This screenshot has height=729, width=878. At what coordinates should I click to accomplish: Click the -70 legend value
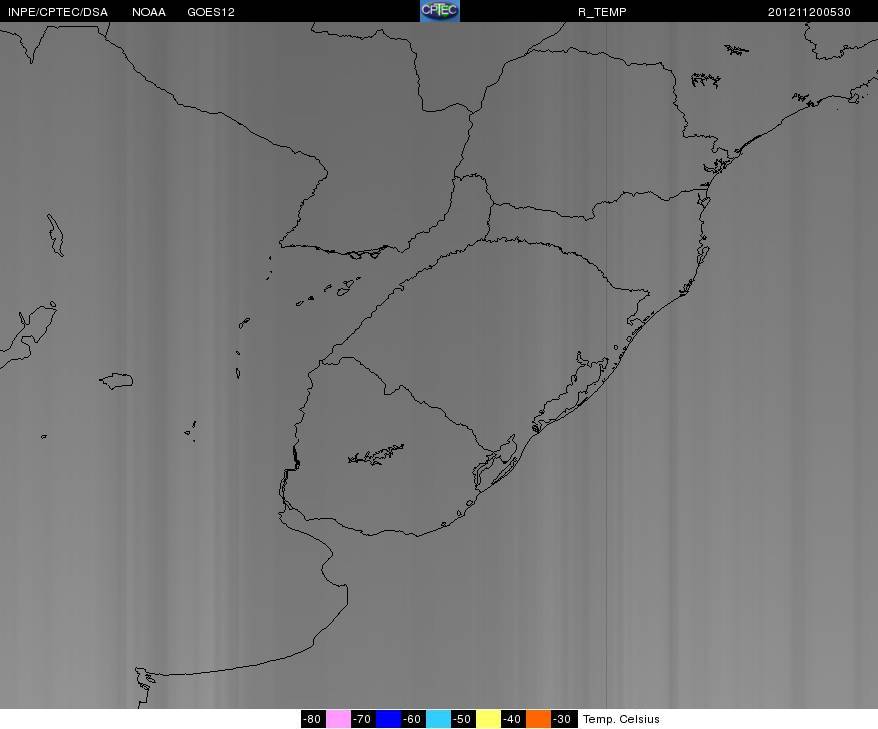coord(363,719)
